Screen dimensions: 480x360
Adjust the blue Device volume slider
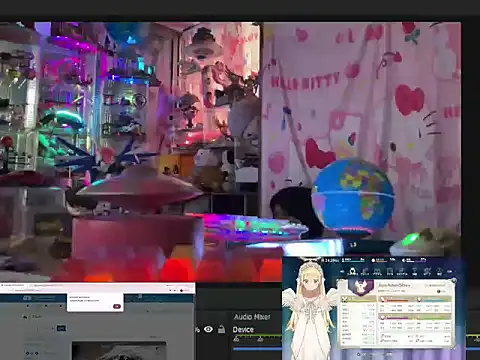pyautogui.click(x=257, y=349)
